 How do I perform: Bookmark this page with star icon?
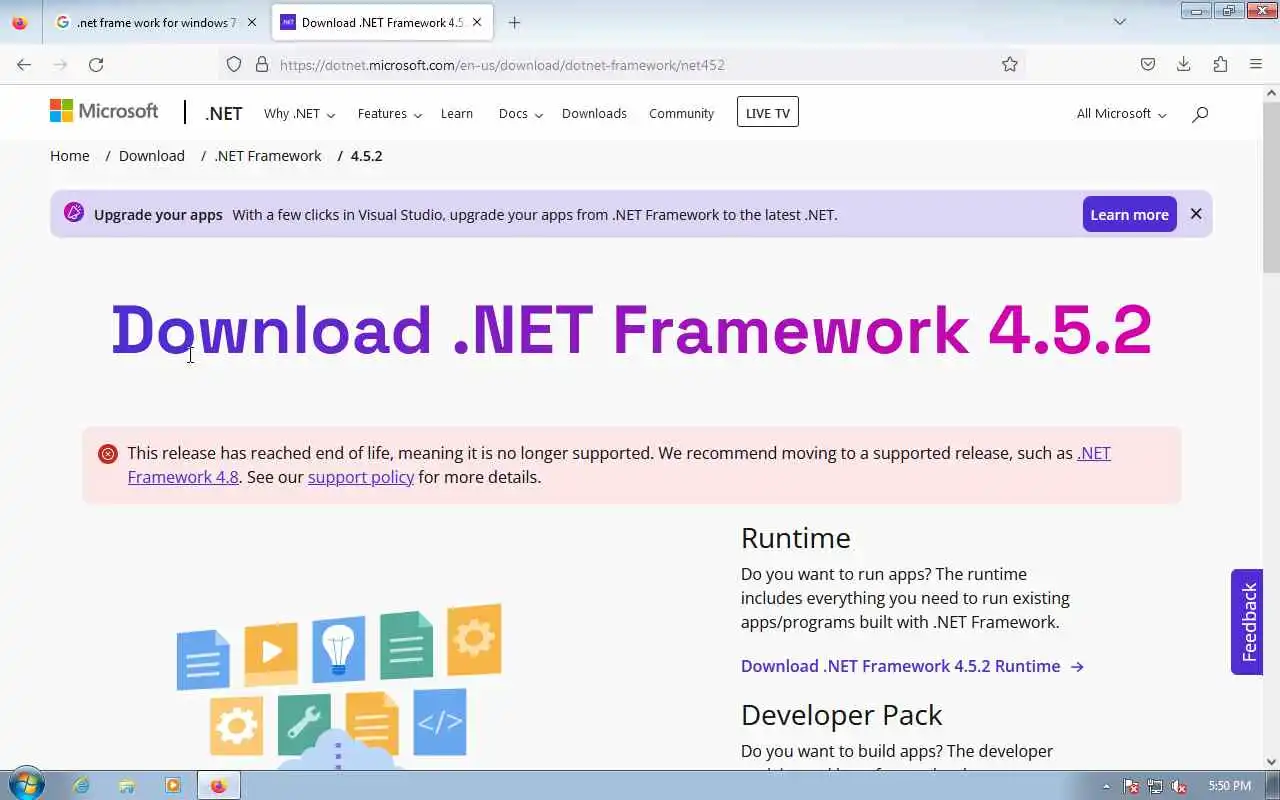coord(1010,64)
